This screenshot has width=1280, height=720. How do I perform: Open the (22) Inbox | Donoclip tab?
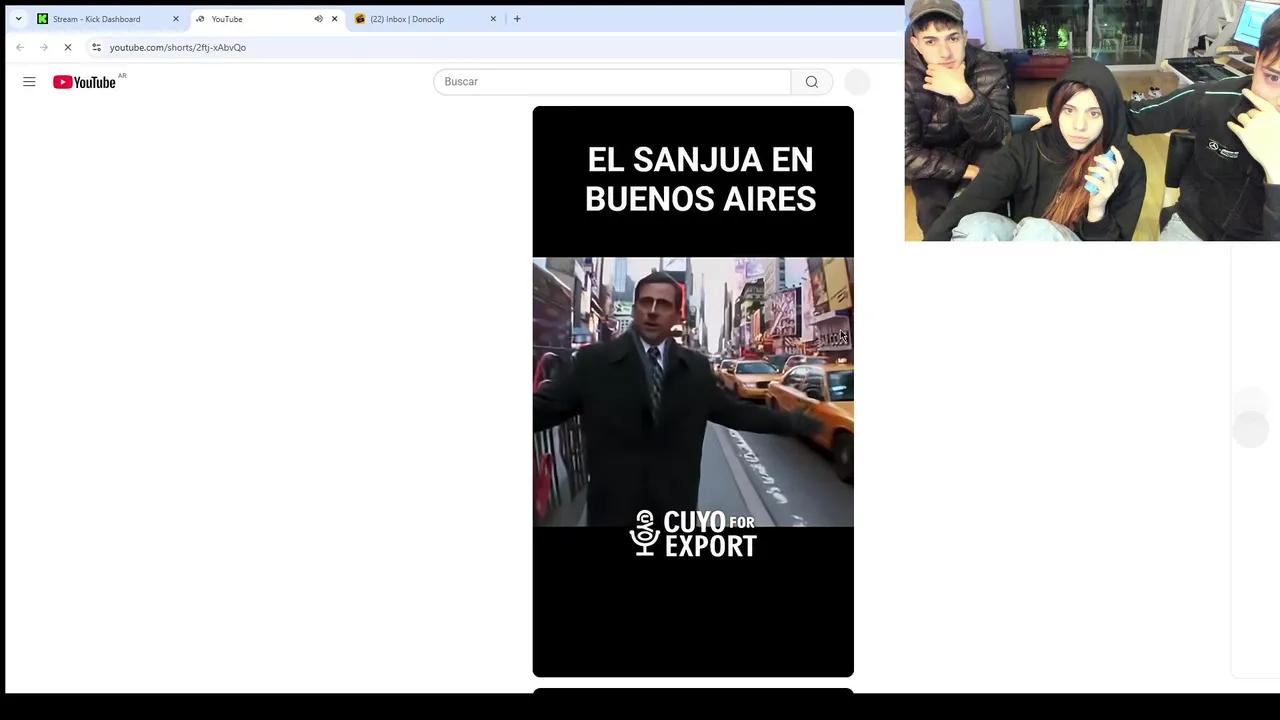tap(426, 19)
